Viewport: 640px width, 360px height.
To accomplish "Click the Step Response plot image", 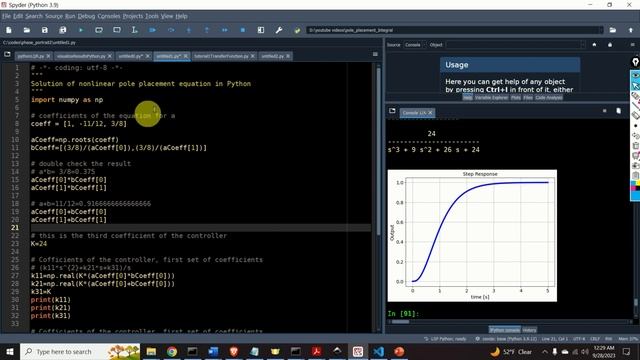I will (x=472, y=236).
